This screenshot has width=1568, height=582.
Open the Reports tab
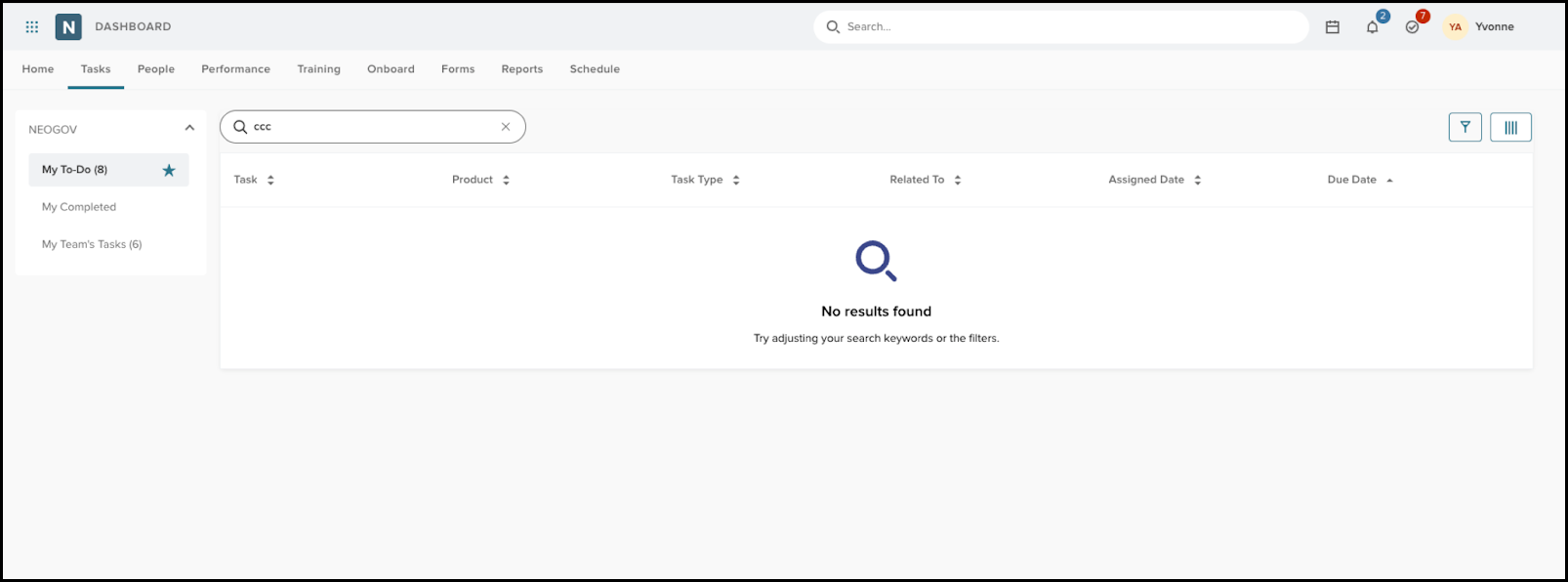[x=522, y=69]
